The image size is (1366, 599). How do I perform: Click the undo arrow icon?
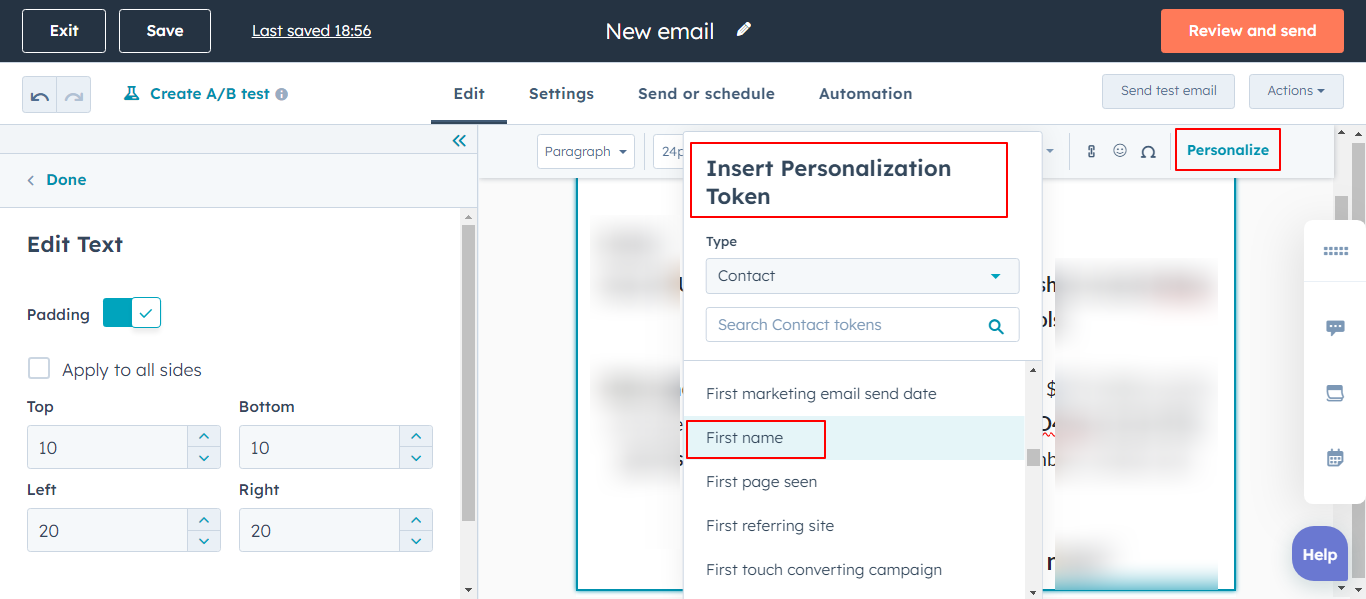[40, 95]
